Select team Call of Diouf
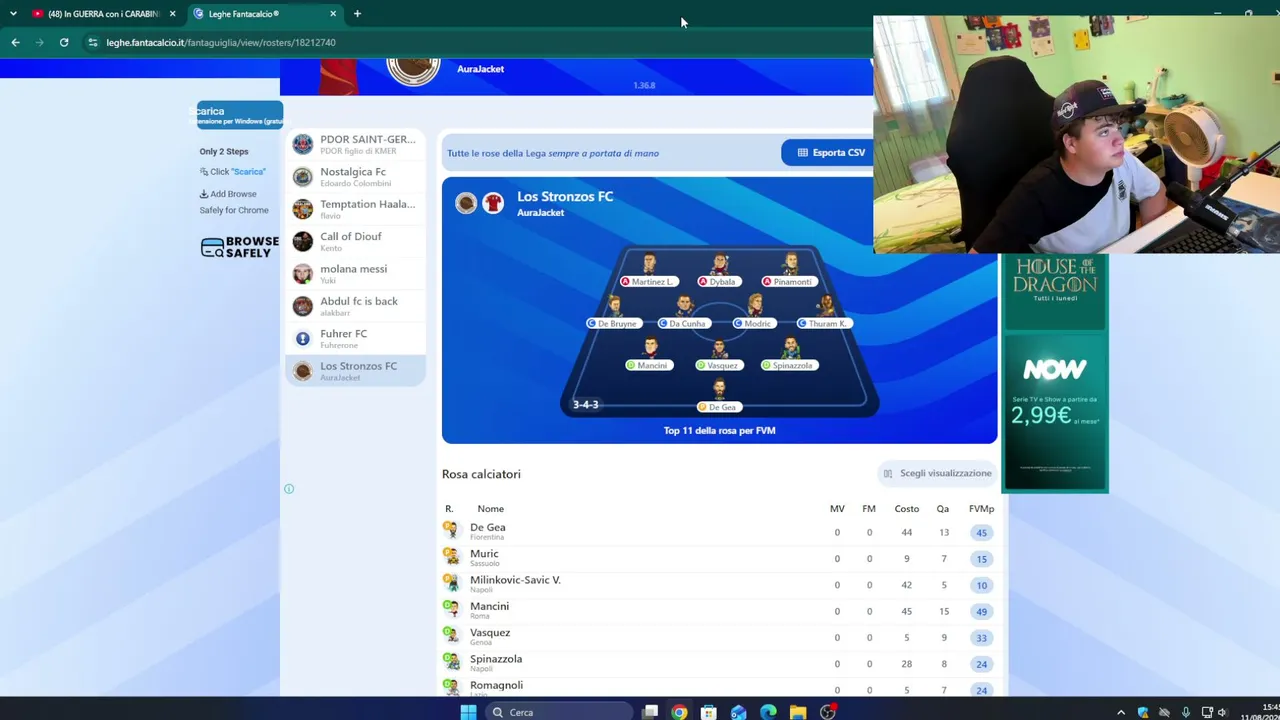 (x=355, y=241)
